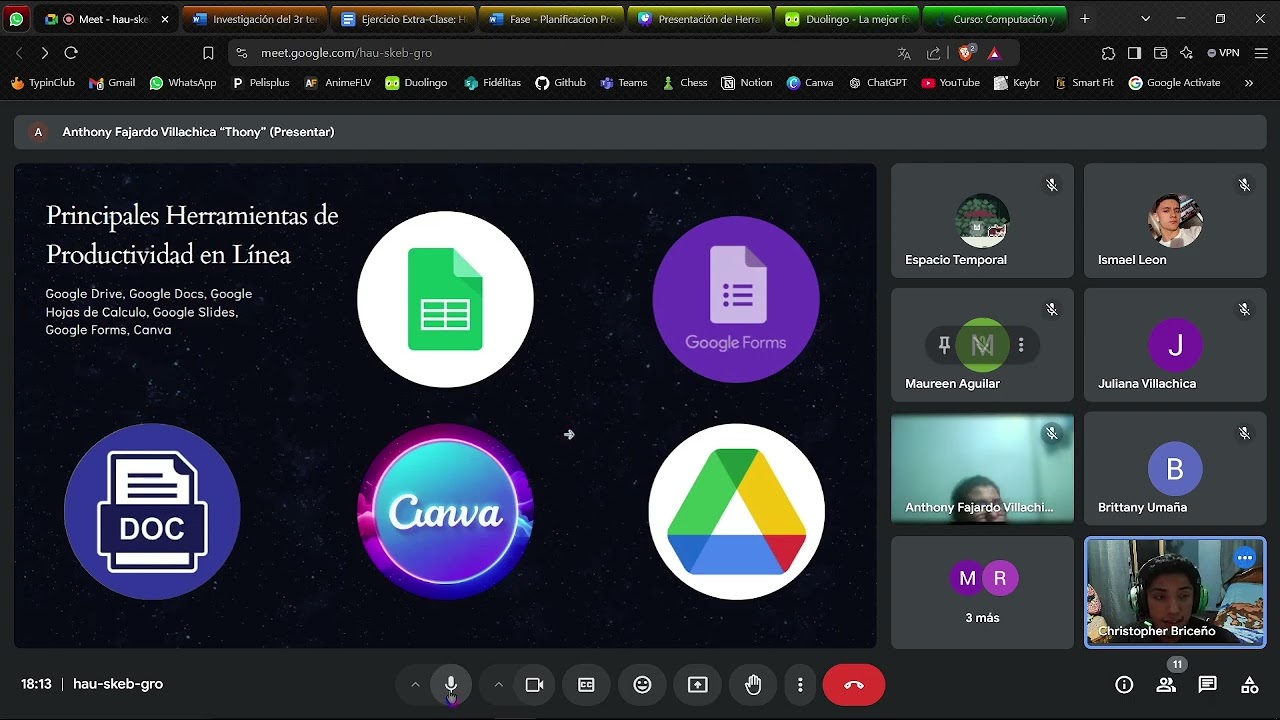Screen dimensions: 1280x720
Task: Click Espacio Temporal participant avatar
Action: click(x=982, y=220)
